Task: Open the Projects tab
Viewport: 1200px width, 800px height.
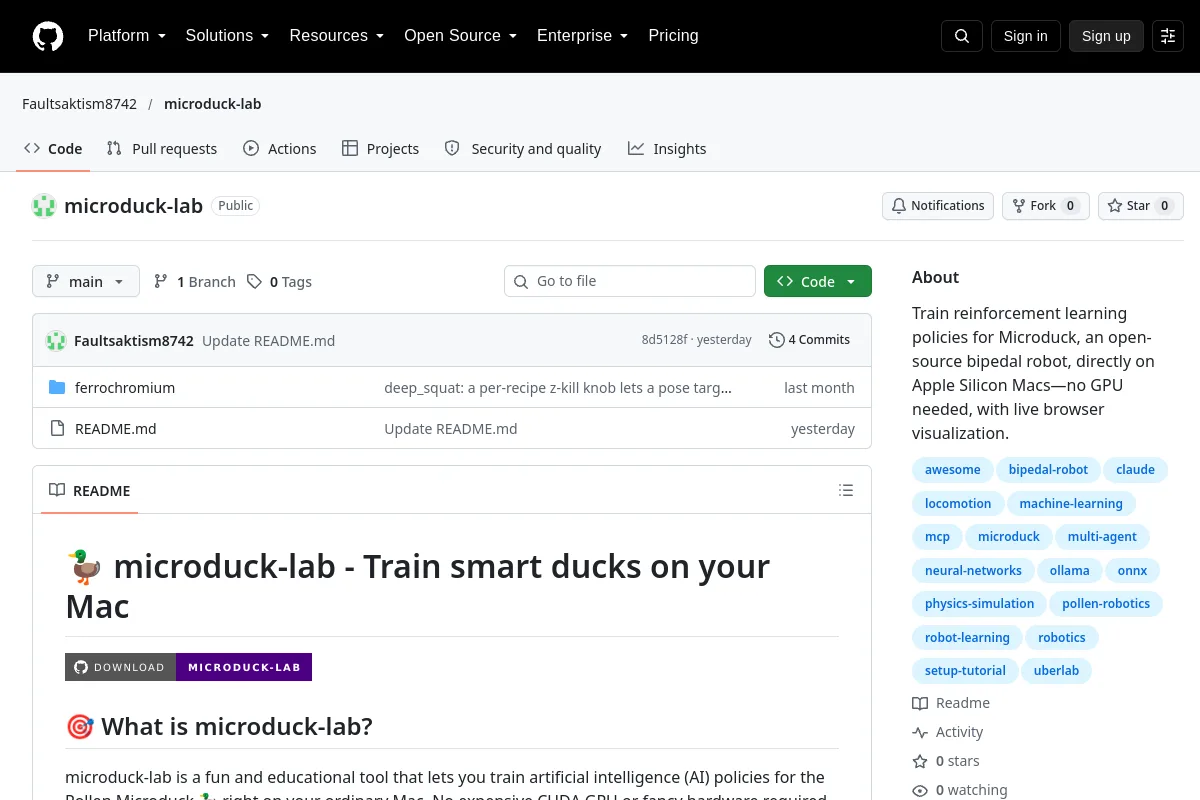Action: point(380,149)
